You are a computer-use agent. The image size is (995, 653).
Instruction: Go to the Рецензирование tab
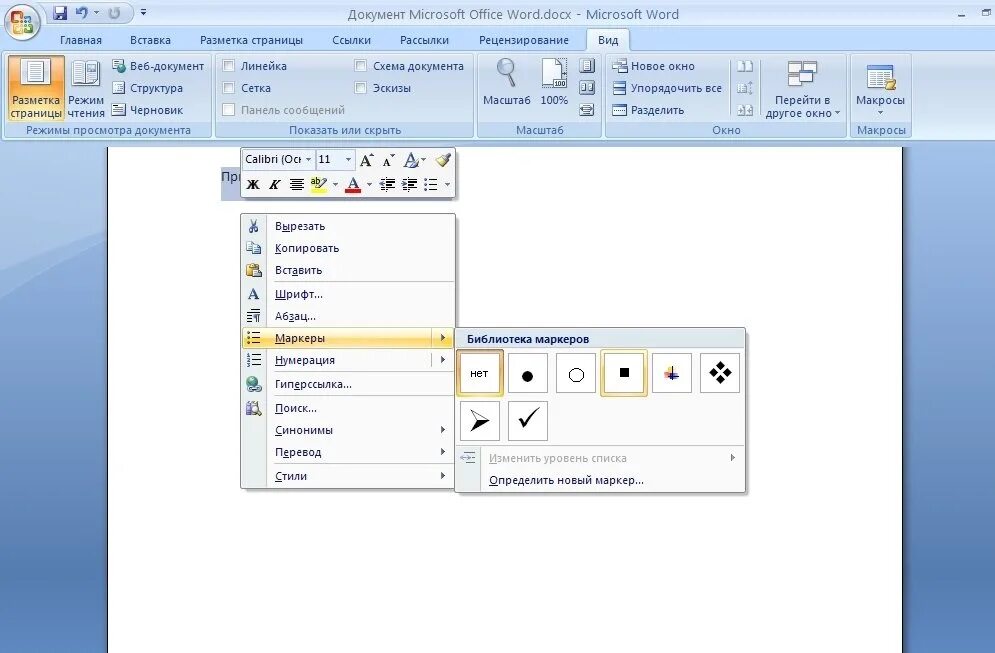coord(524,40)
